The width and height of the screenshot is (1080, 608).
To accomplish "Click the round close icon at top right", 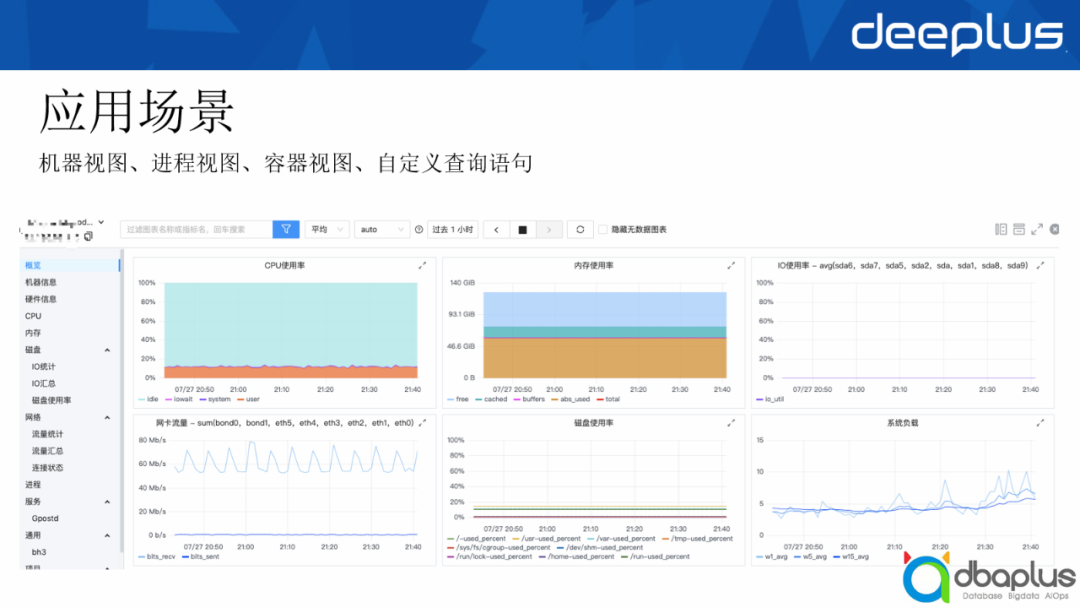I will 1055,229.
